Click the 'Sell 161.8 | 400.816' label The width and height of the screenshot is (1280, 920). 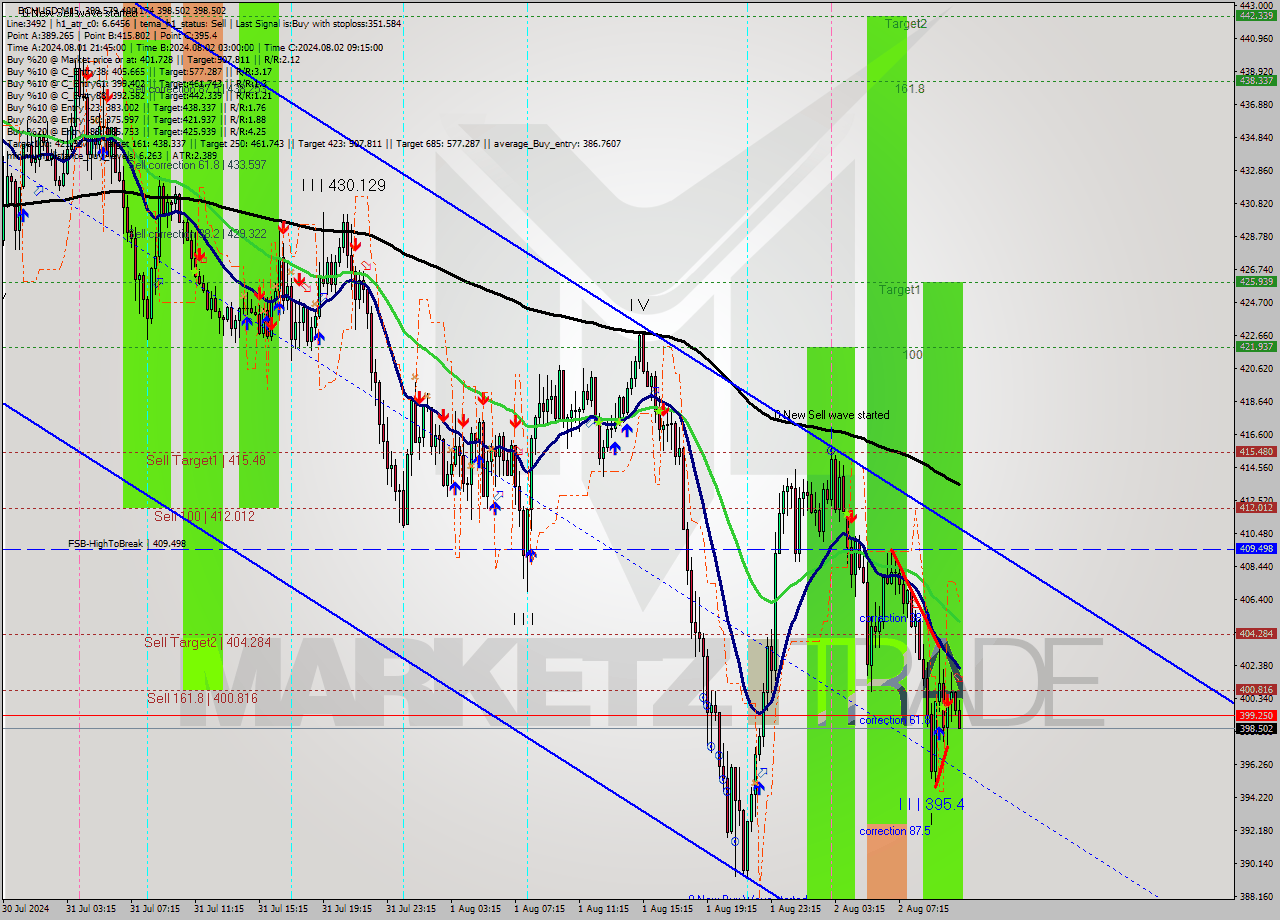point(202,698)
